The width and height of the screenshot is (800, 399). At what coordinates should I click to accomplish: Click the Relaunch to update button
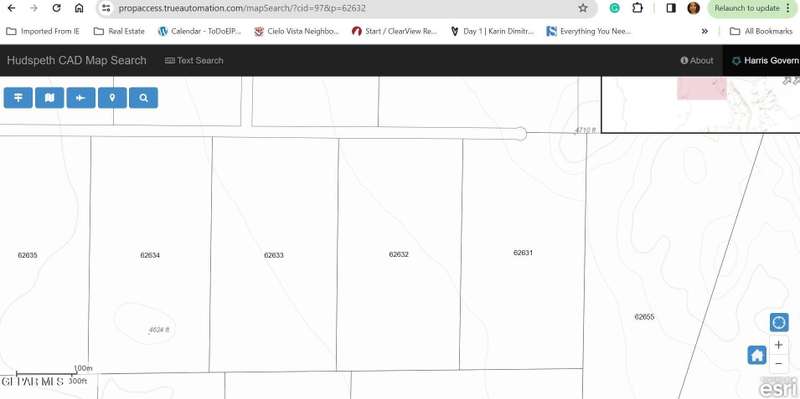752,8
